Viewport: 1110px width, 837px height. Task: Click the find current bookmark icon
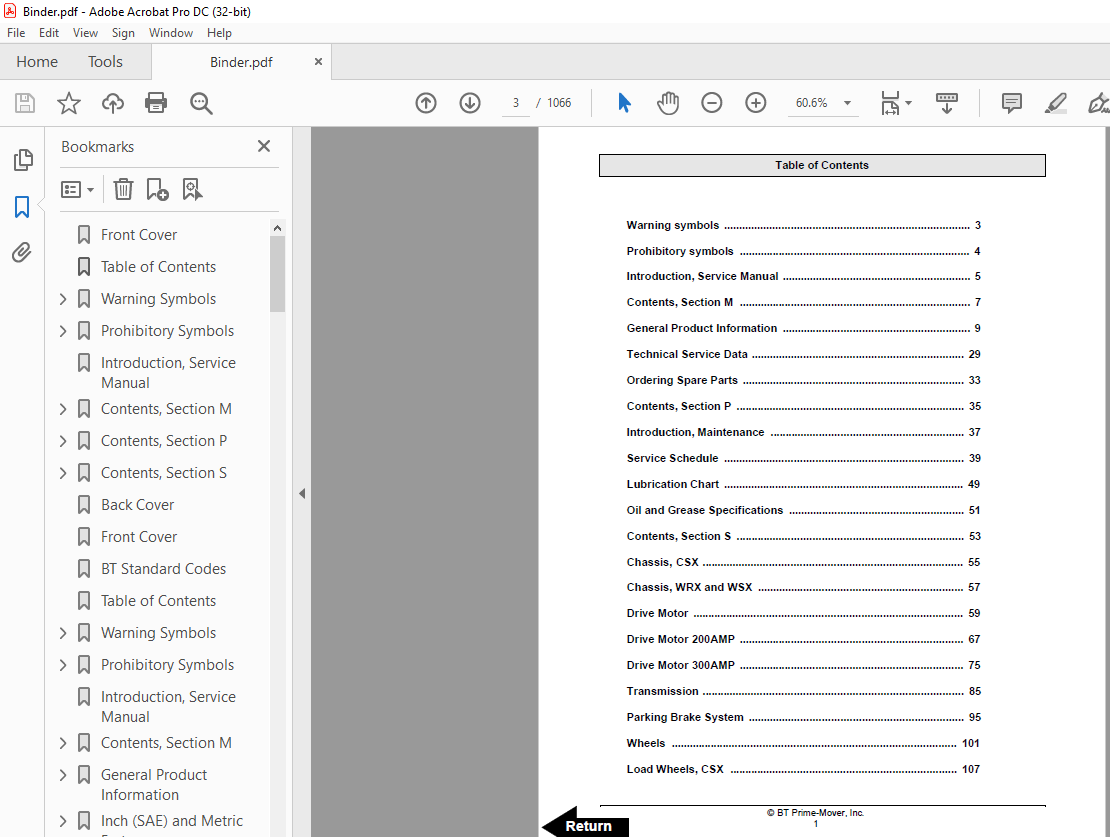(x=192, y=189)
